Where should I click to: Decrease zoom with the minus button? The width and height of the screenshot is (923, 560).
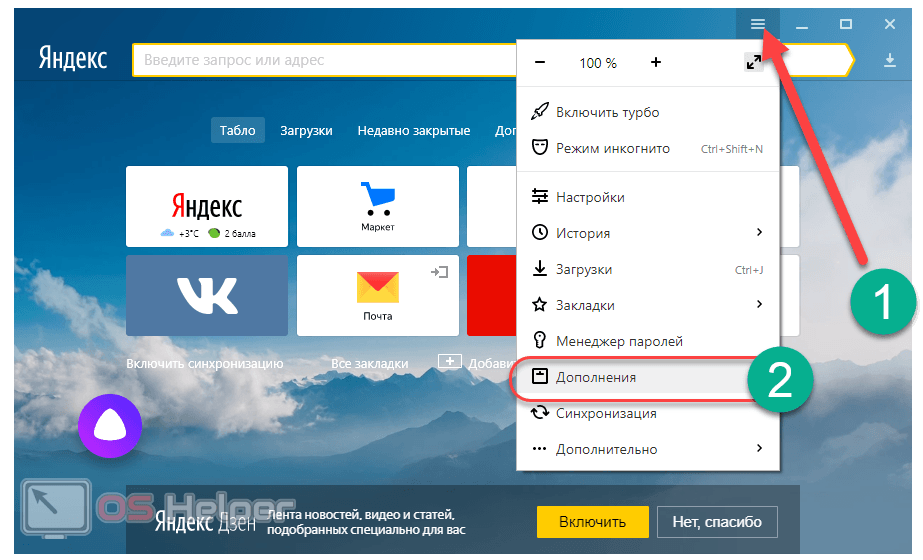pyautogui.click(x=540, y=62)
